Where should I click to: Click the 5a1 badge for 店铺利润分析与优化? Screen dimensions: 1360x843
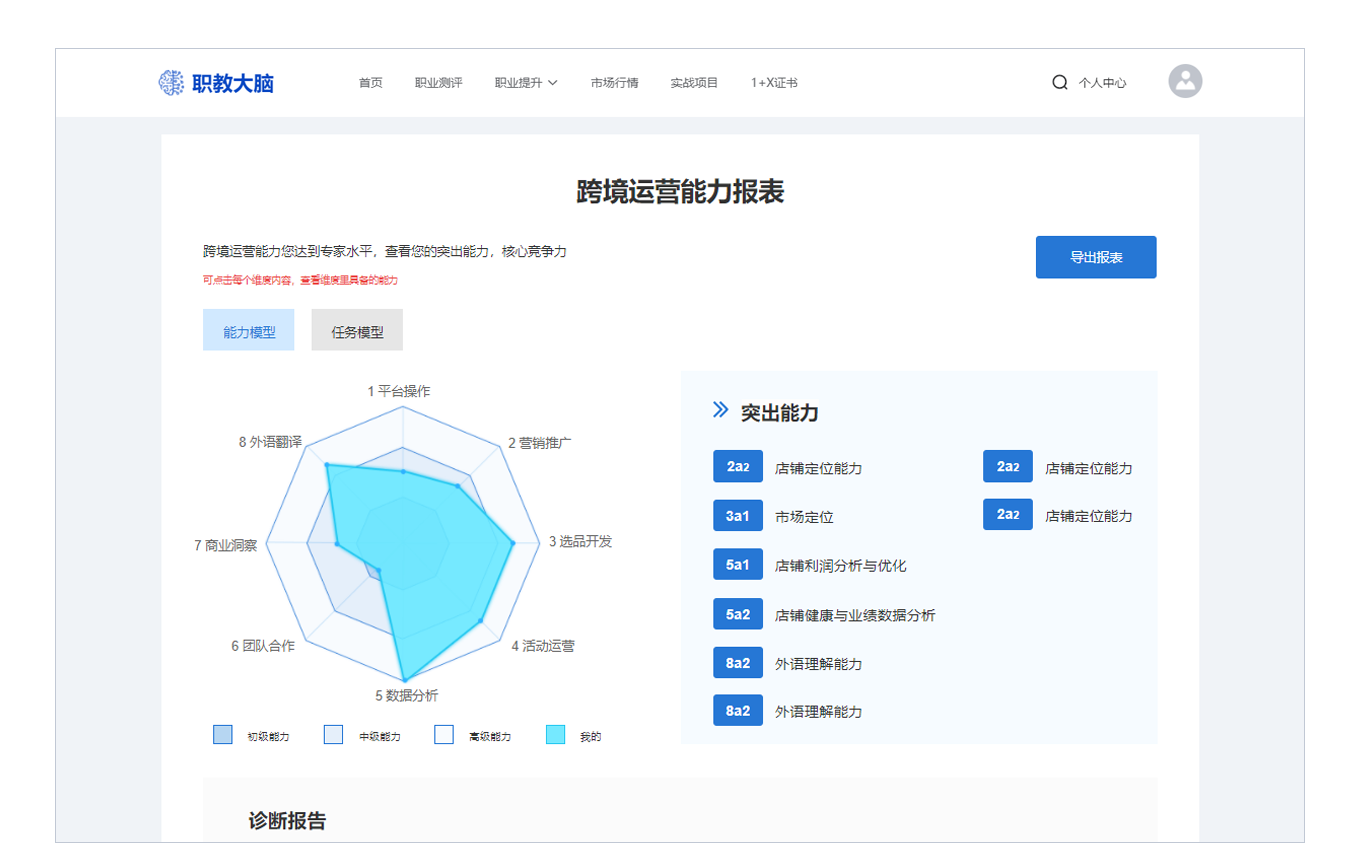[738, 565]
